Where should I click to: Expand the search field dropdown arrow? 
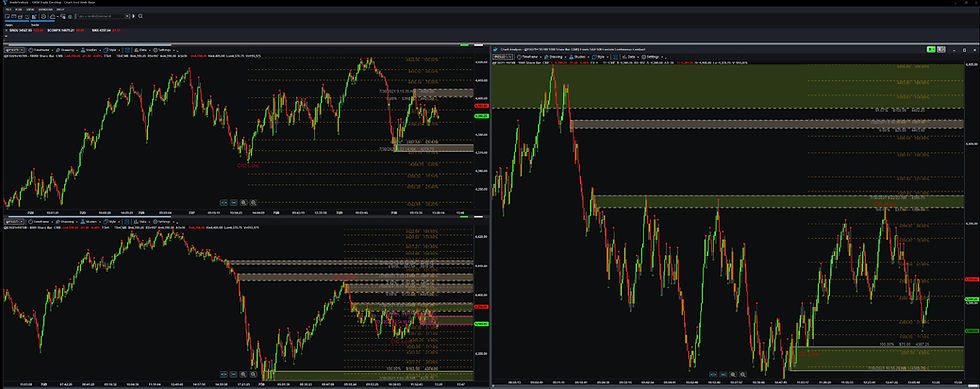pyautogui.click(x=127, y=16)
